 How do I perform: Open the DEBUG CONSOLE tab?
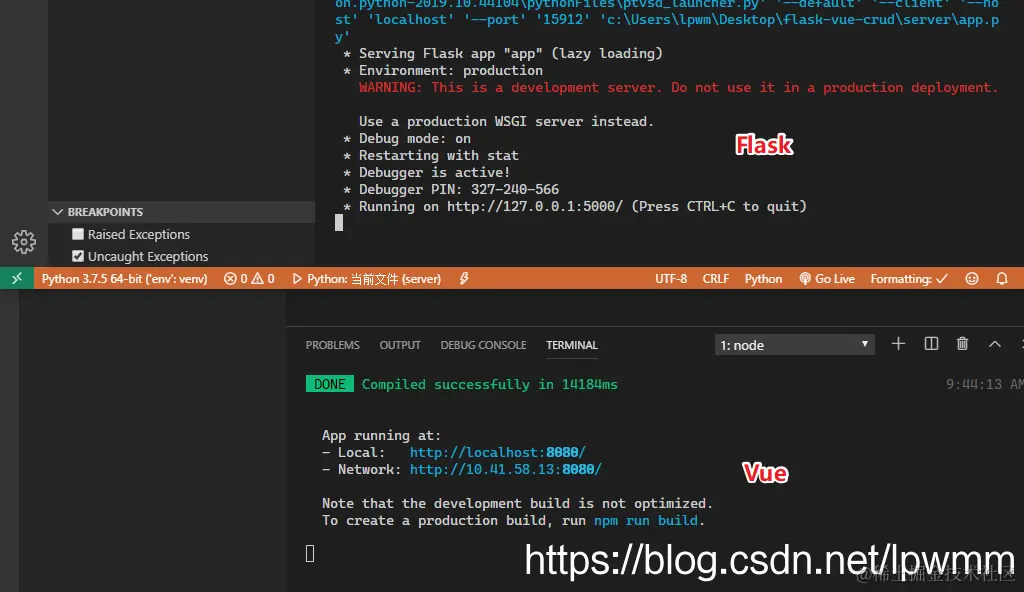(x=483, y=345)
